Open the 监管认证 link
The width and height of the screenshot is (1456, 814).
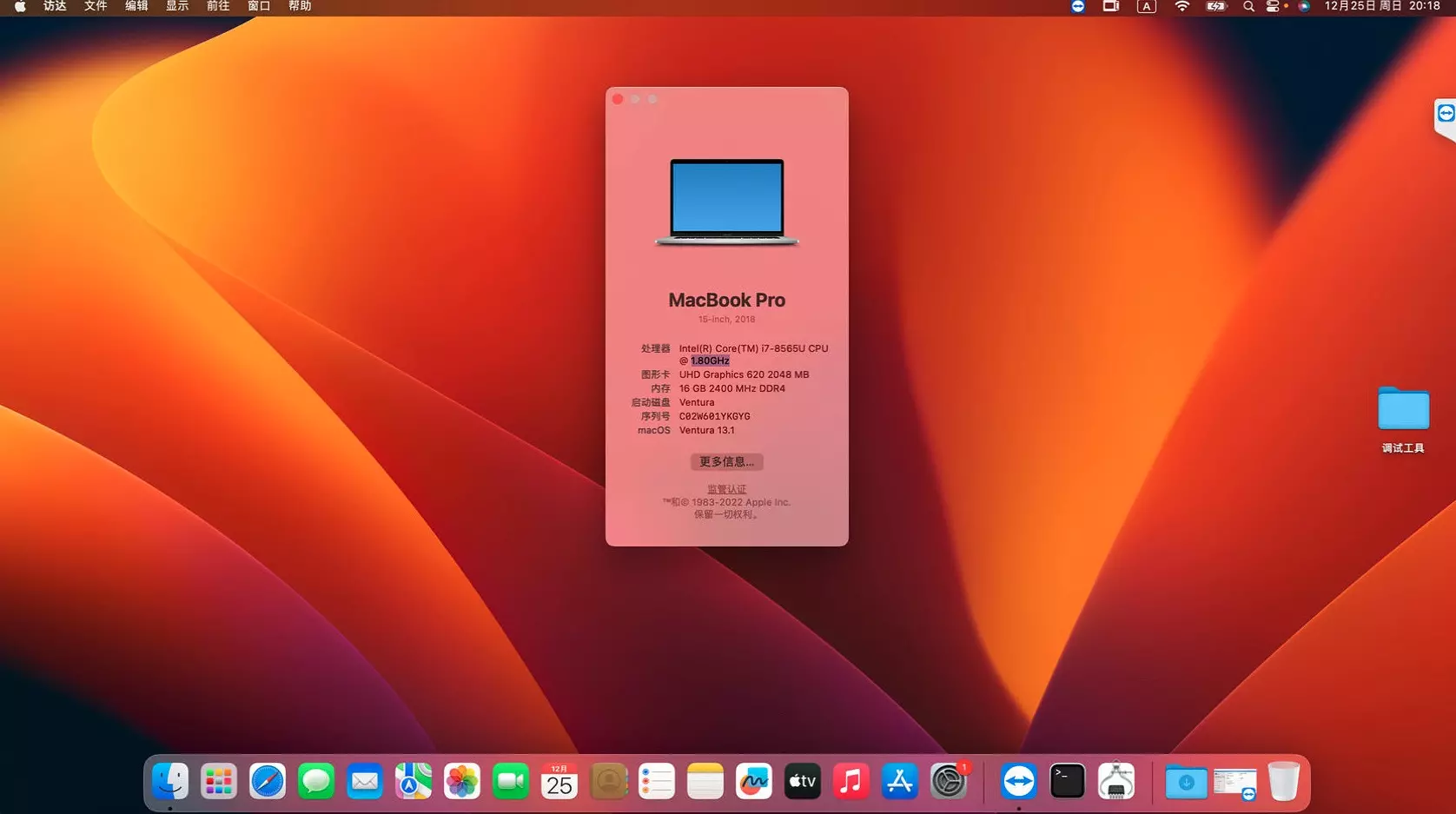pos(726,488)
